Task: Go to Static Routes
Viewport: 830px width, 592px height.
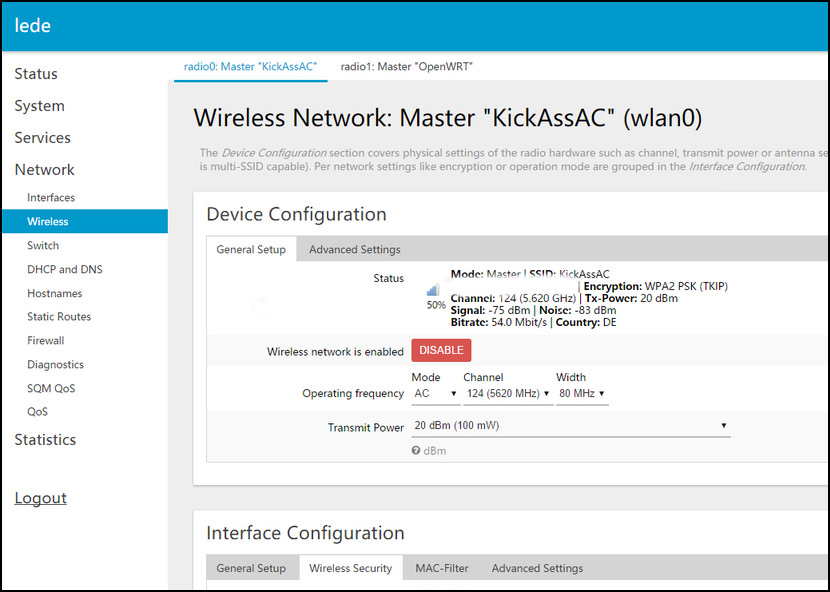Action: click(x=60, y=316)
